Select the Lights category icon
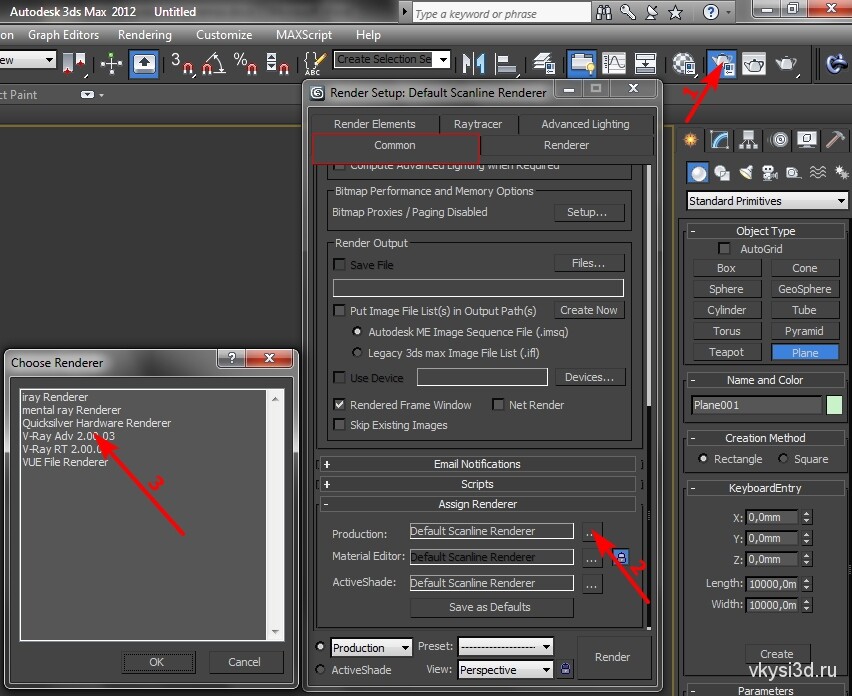 coord(746,173)
